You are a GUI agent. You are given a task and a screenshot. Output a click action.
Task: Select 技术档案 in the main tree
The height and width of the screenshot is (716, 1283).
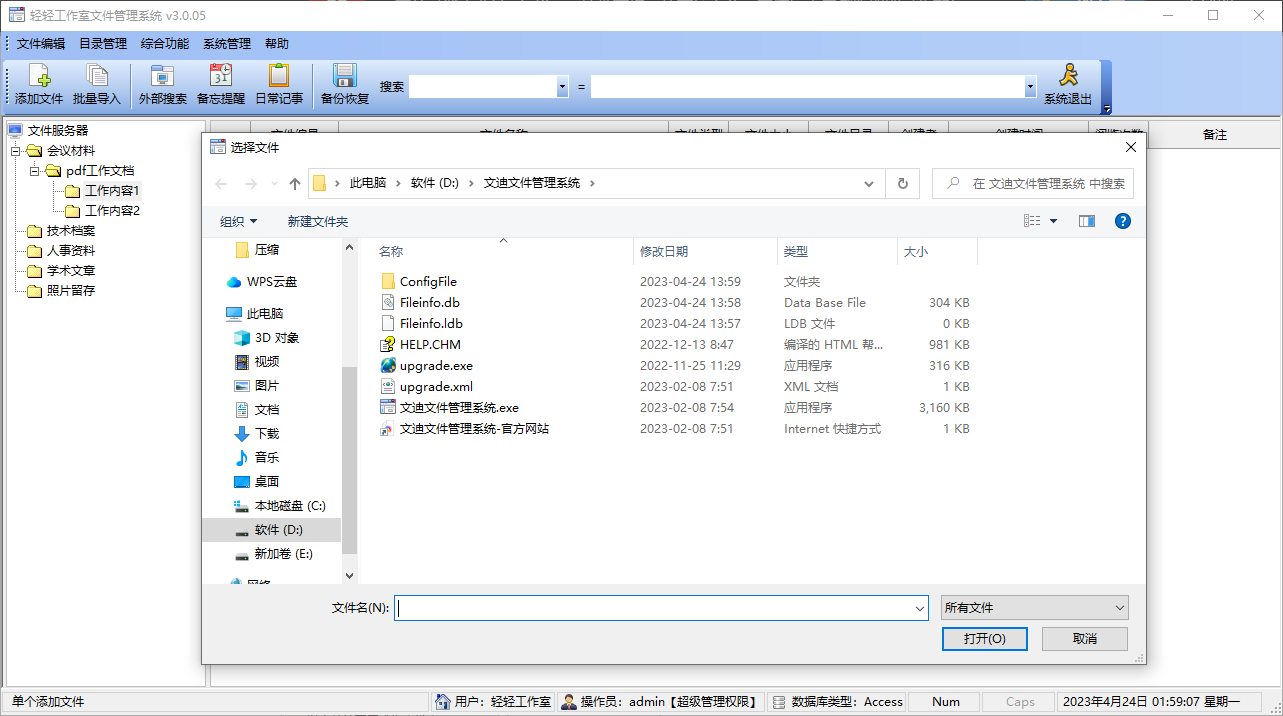(x=71, y=231)
